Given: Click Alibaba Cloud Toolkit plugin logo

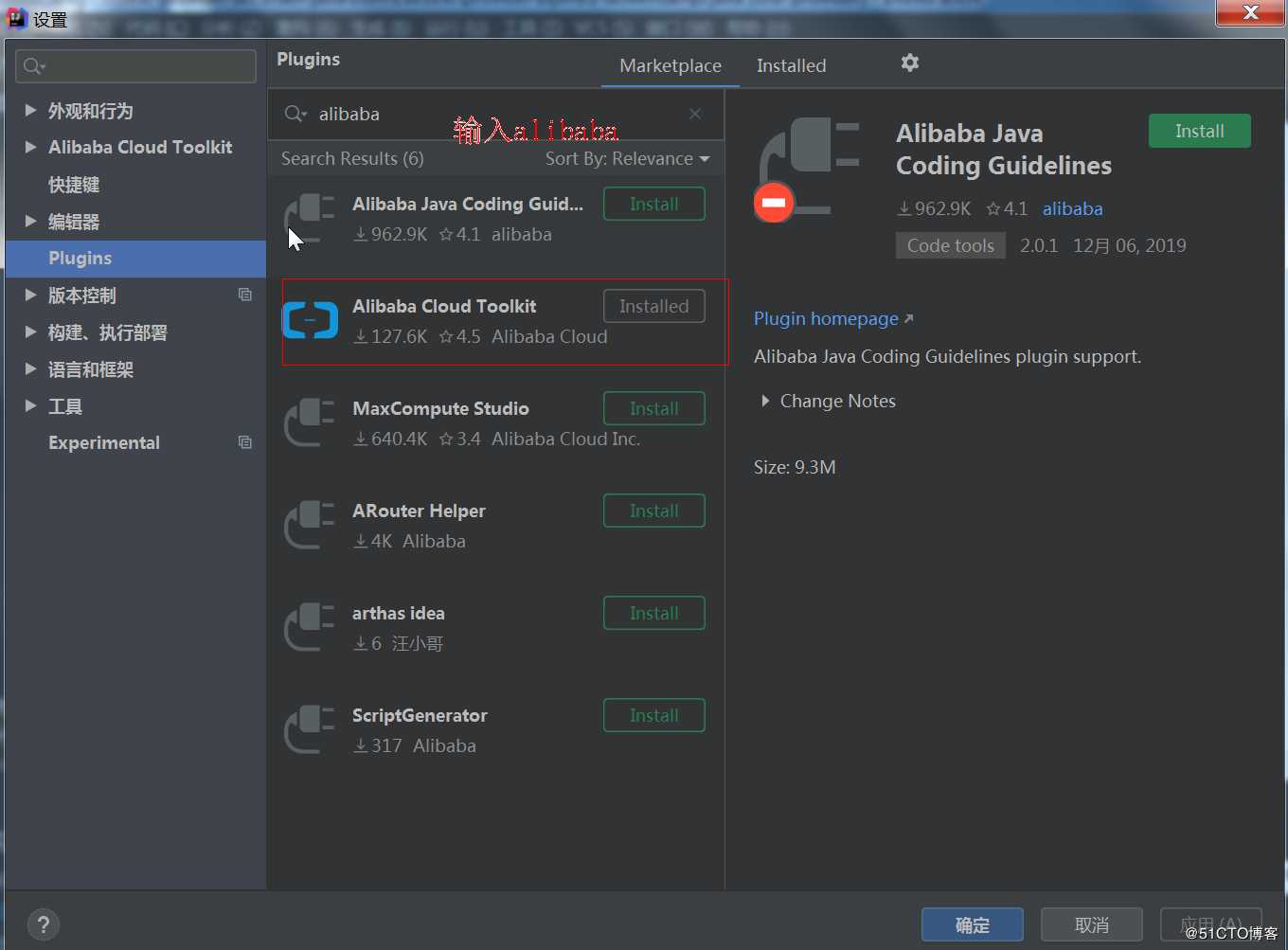Looking at the screenshot, I should click(310, 320).
